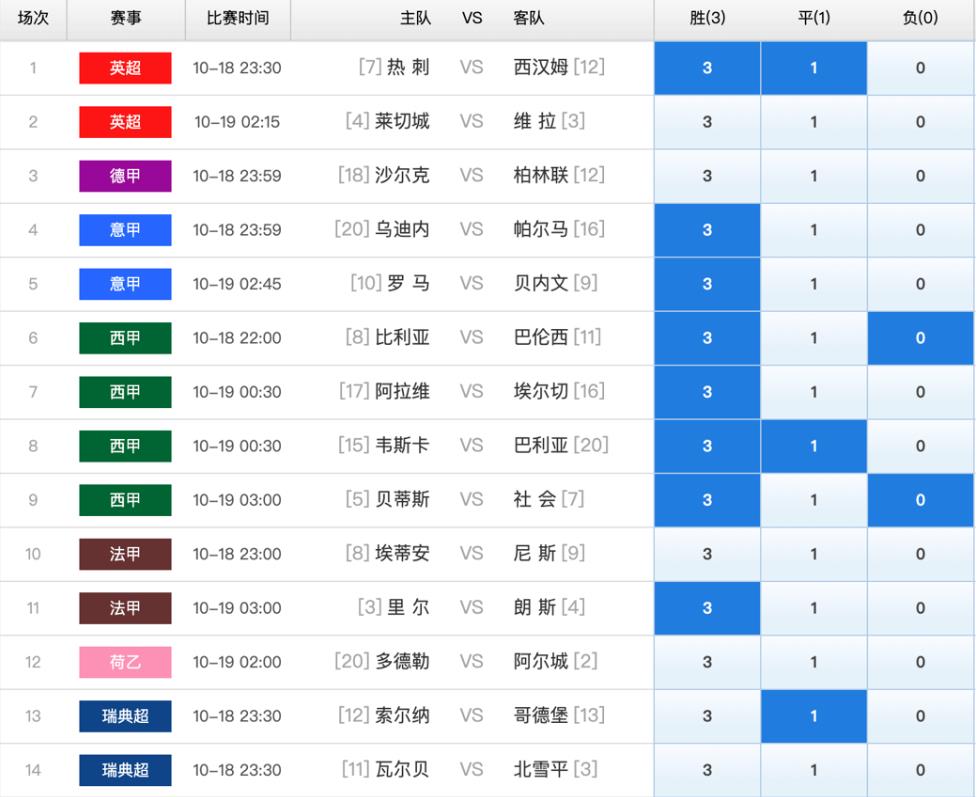Click away team 哥德堡
Viewport: 977px width, 797px height.
tap(540, 715)
